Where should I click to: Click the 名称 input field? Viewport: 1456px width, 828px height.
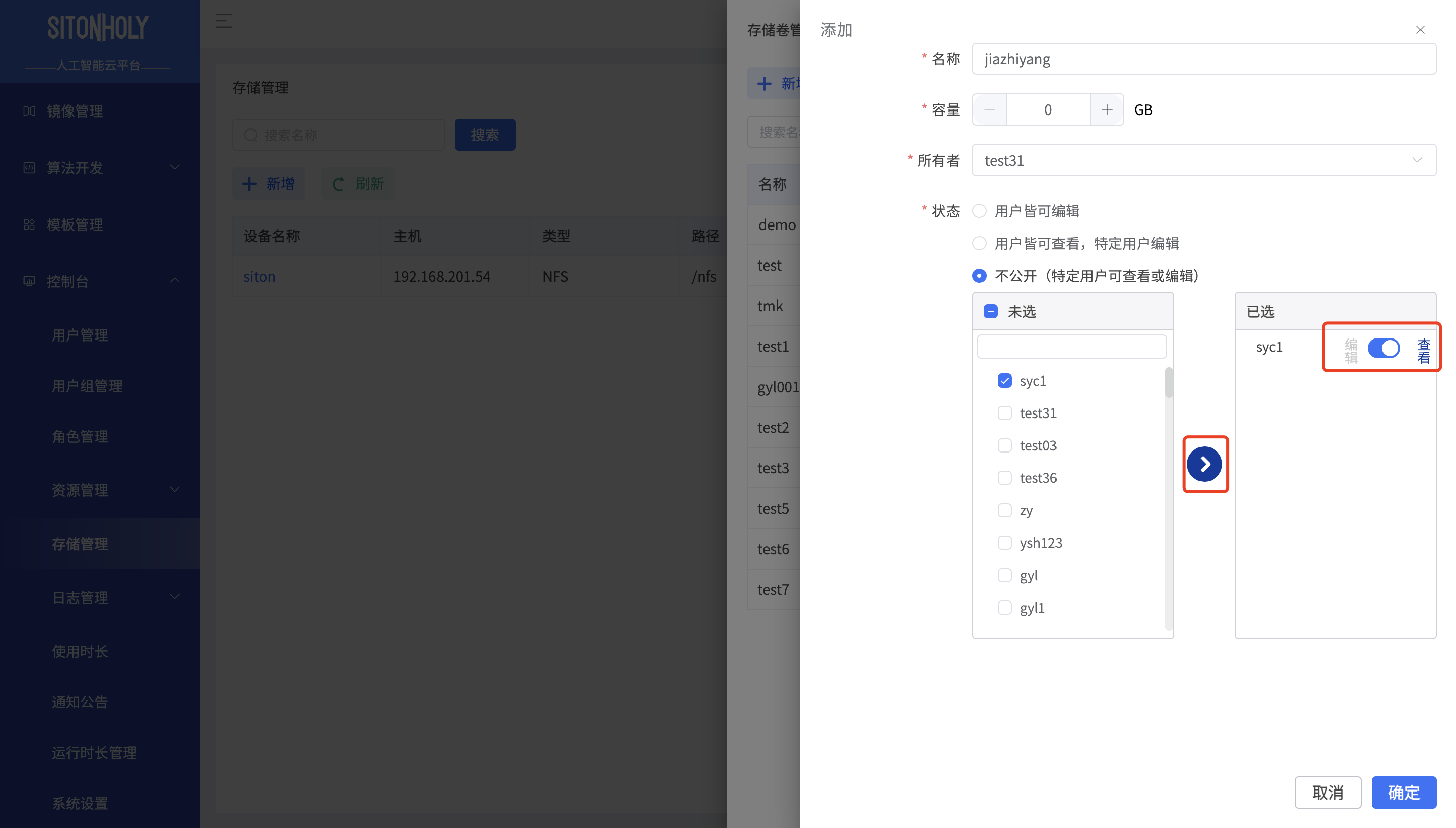[x=1204, y=59]
